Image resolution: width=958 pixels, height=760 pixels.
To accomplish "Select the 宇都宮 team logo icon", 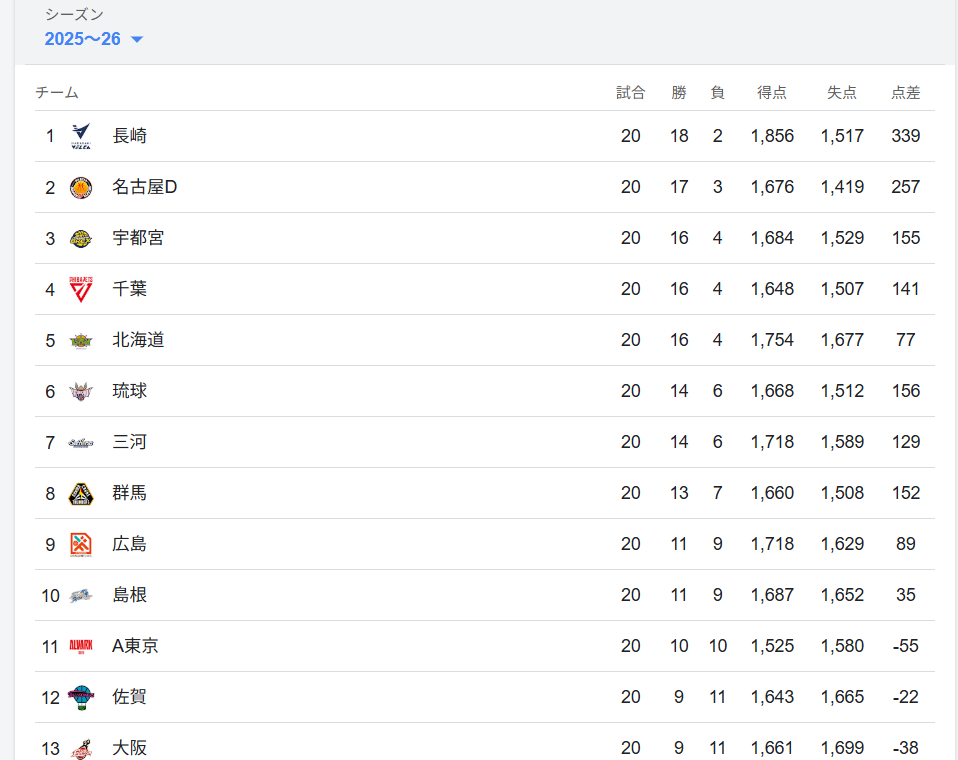I will 81,238.
